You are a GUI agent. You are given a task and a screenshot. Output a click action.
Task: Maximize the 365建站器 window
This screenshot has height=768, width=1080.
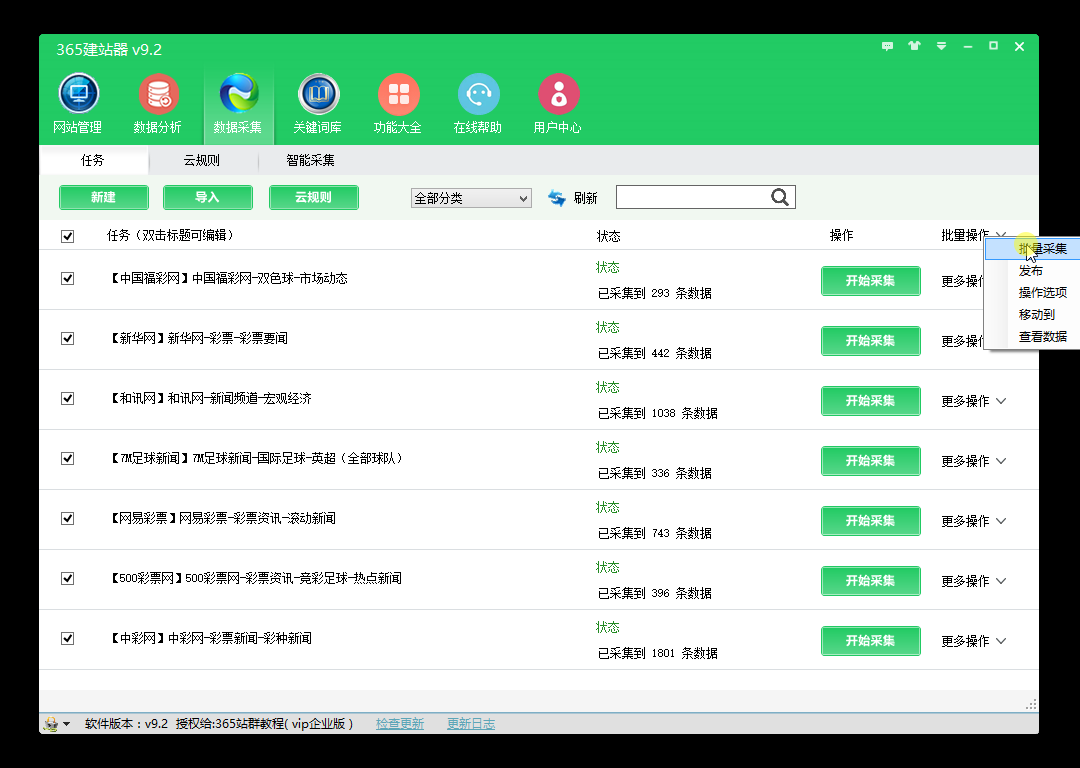[993, 46]
